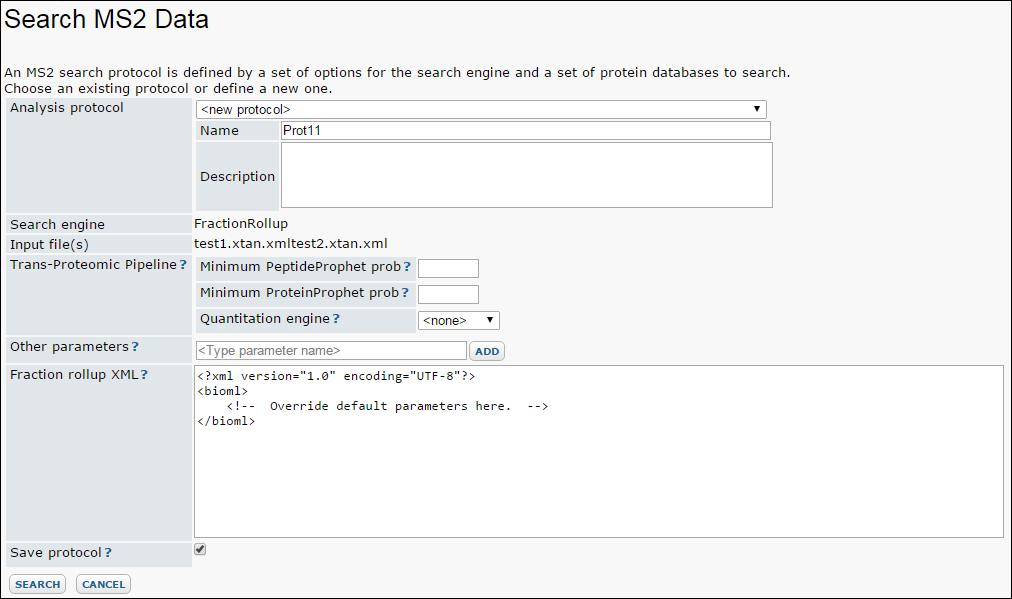Open the Quantitation engine dropdown
1012x599 pixels.
(458, 320)
